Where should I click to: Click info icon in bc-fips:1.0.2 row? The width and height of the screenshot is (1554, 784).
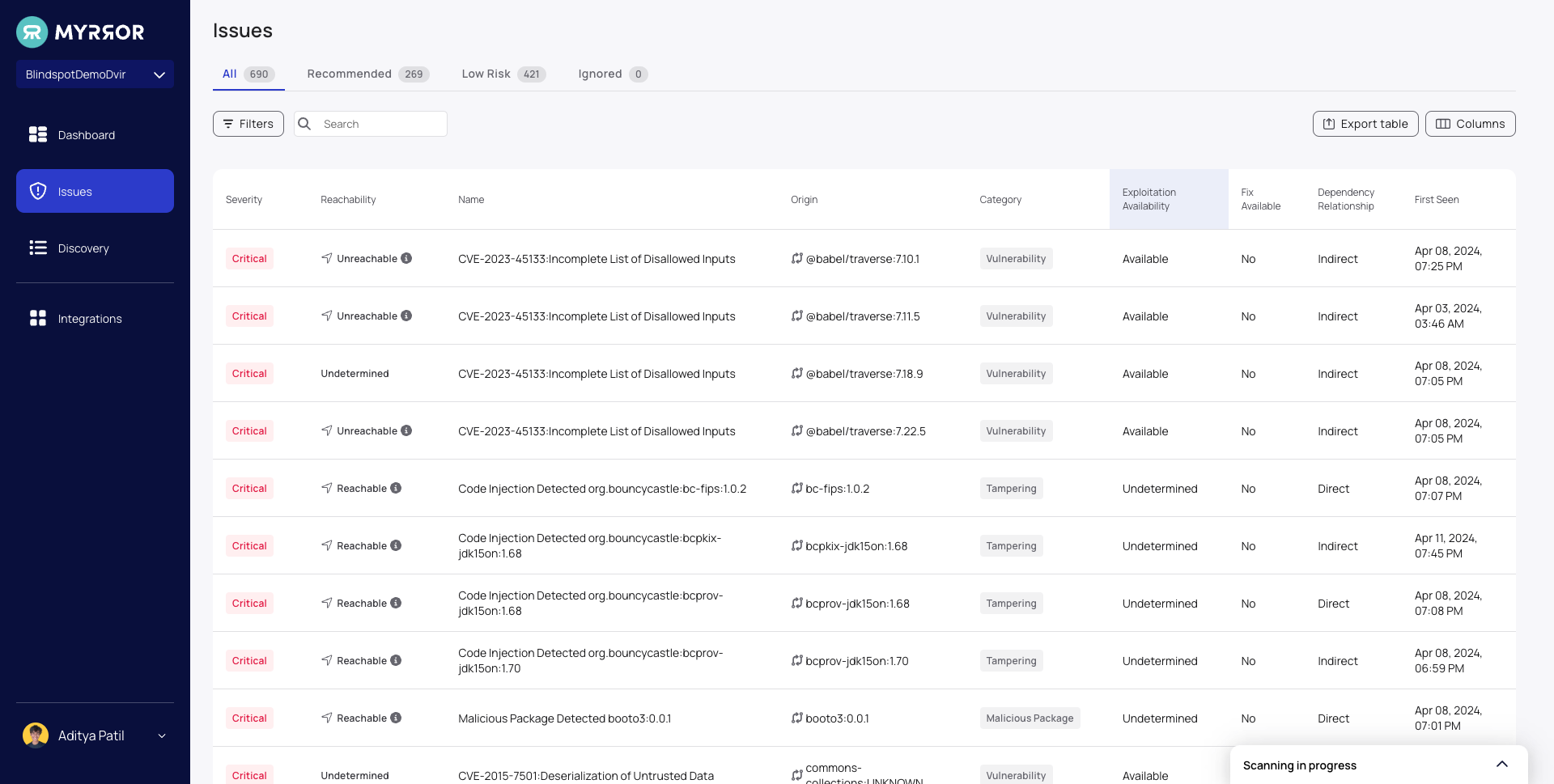(x=396, y=488)
